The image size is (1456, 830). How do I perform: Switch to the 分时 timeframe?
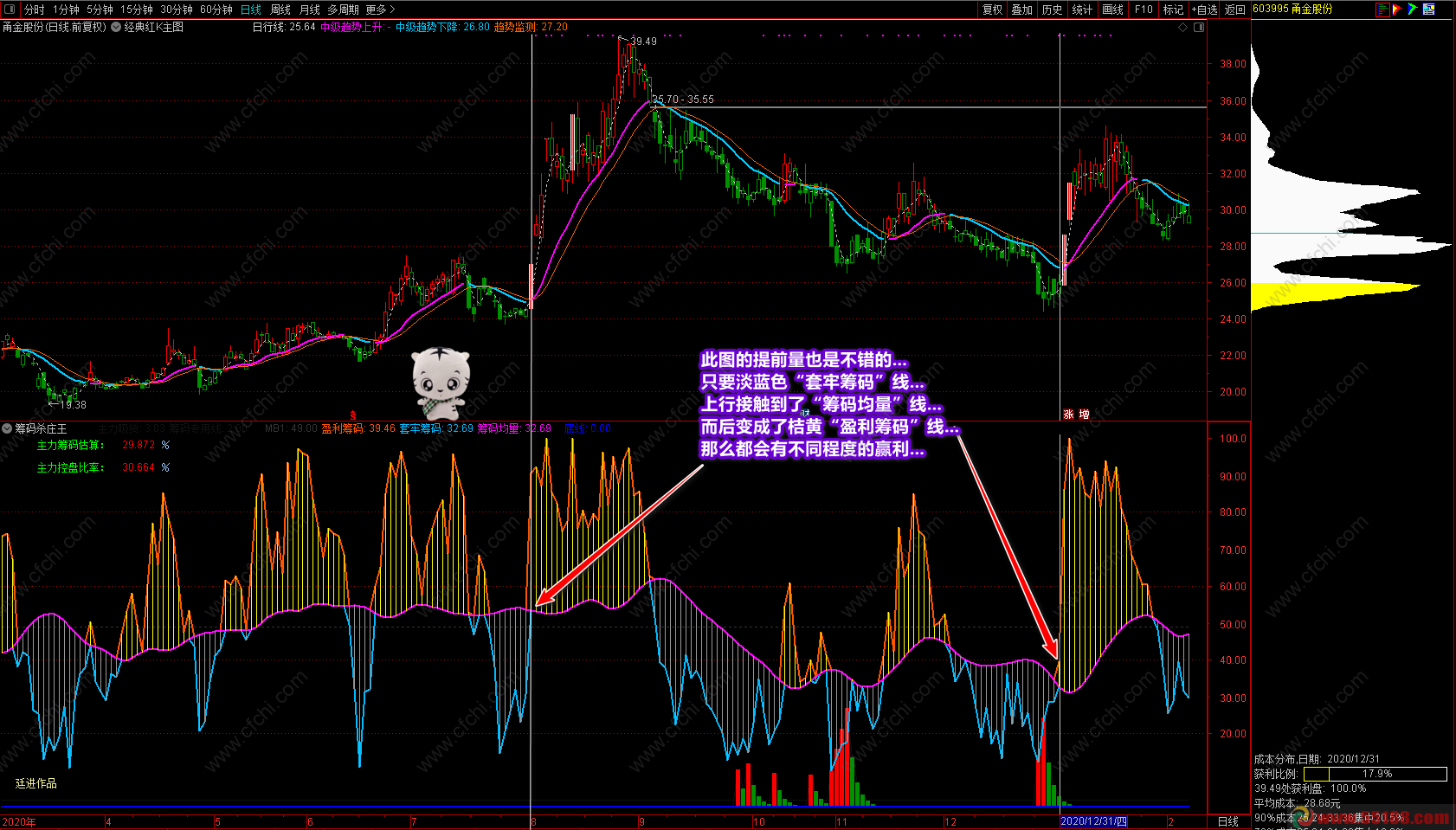click(x=35, y=10)
